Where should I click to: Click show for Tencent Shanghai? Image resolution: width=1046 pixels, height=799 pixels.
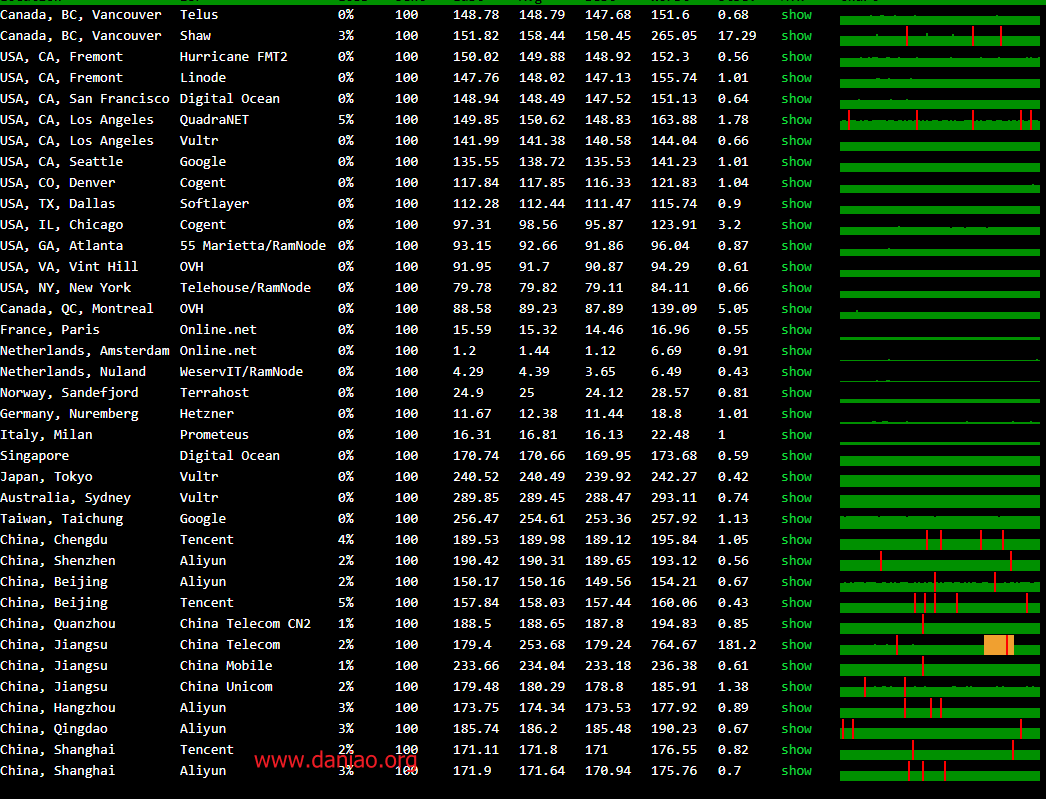(797, 750)
